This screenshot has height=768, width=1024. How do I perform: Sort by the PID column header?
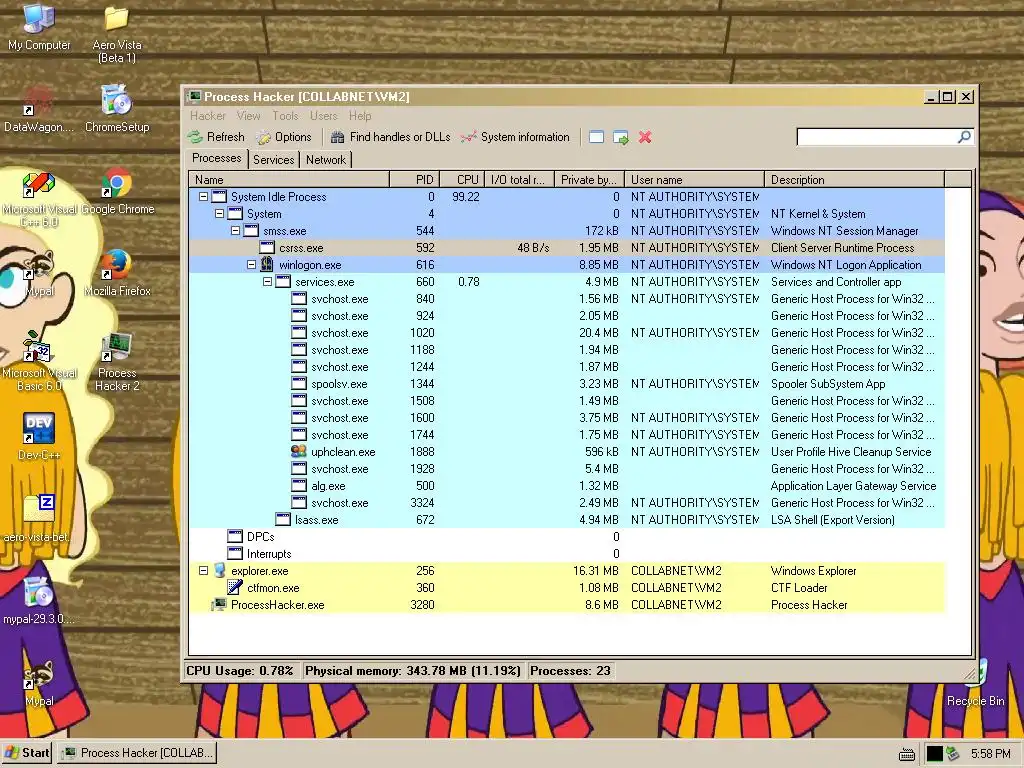[x=415, y=180]
